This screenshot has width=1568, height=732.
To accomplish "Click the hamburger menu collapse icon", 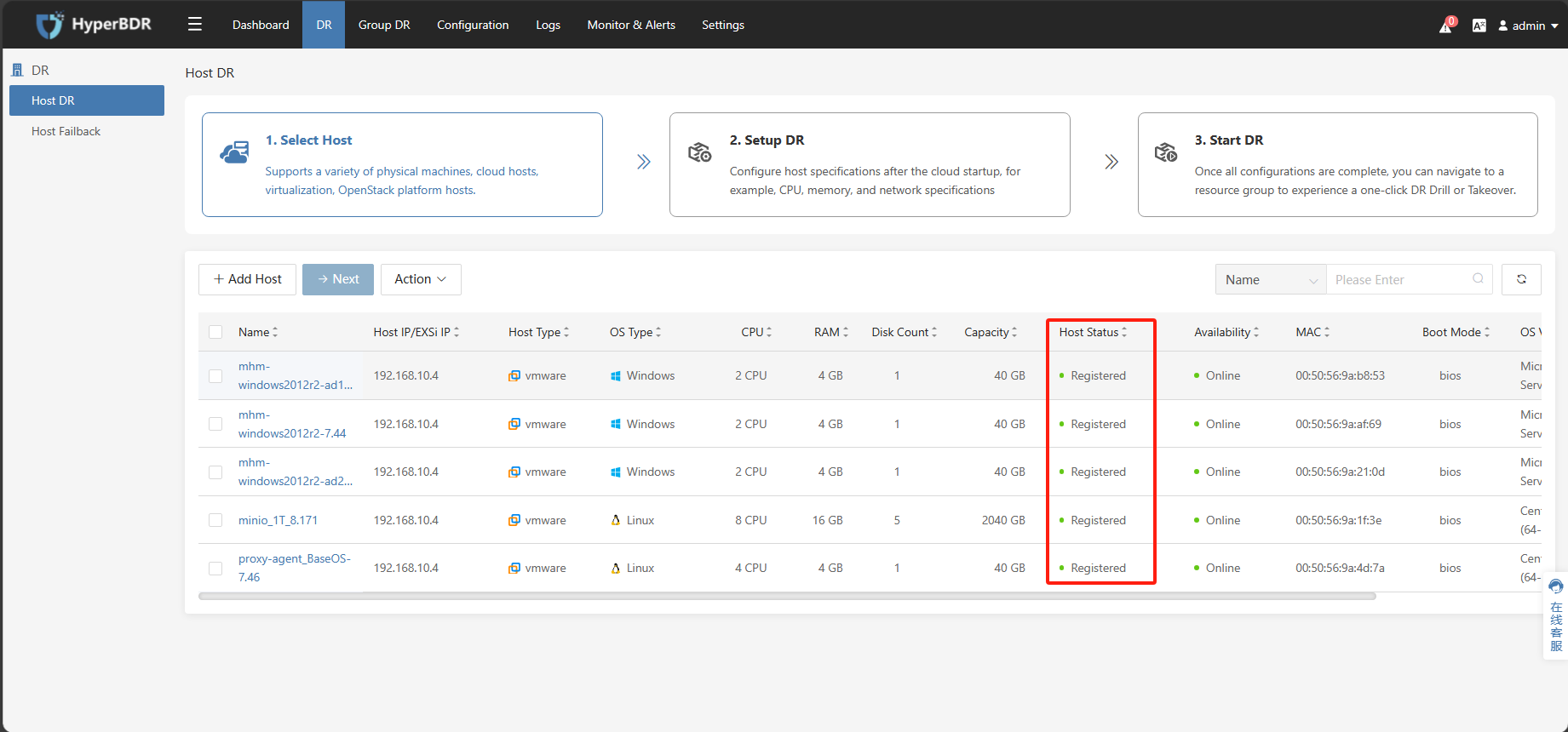I will pos(195,24).
